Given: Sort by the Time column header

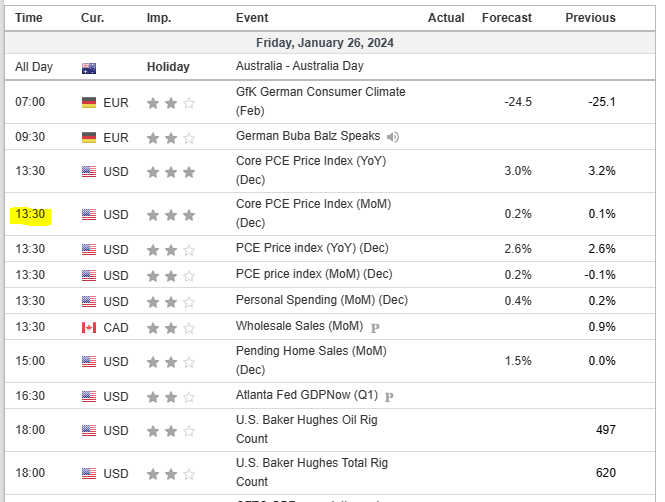Looking at the screenshot, I should [29, 18].
